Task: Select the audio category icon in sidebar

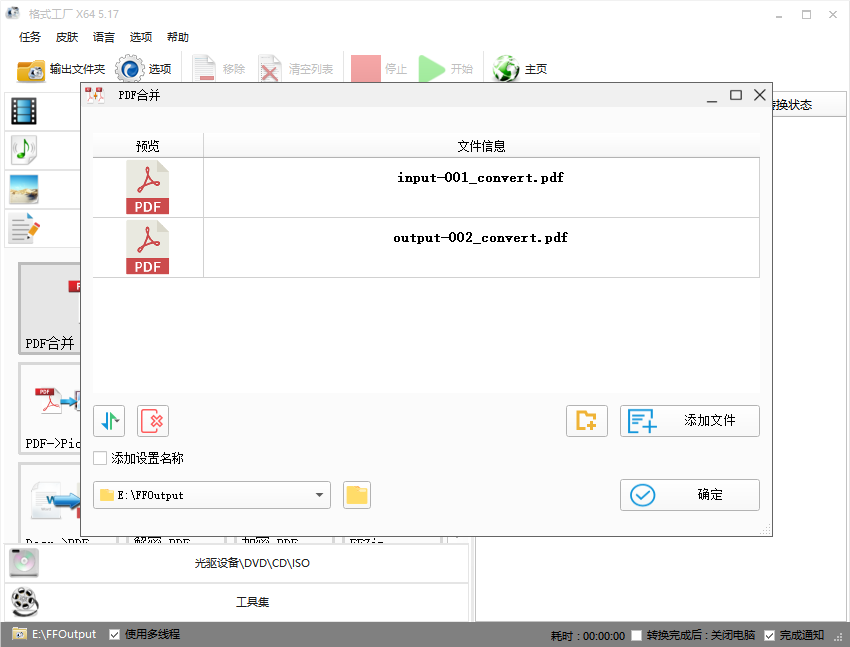Action: (23, 150)
